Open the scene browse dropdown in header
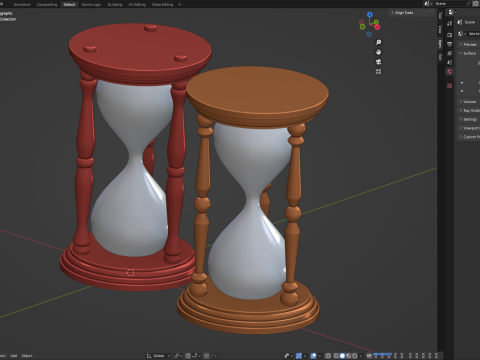This screenshot has height=360, width=480. pyautogui.click(x=428, y=4)
